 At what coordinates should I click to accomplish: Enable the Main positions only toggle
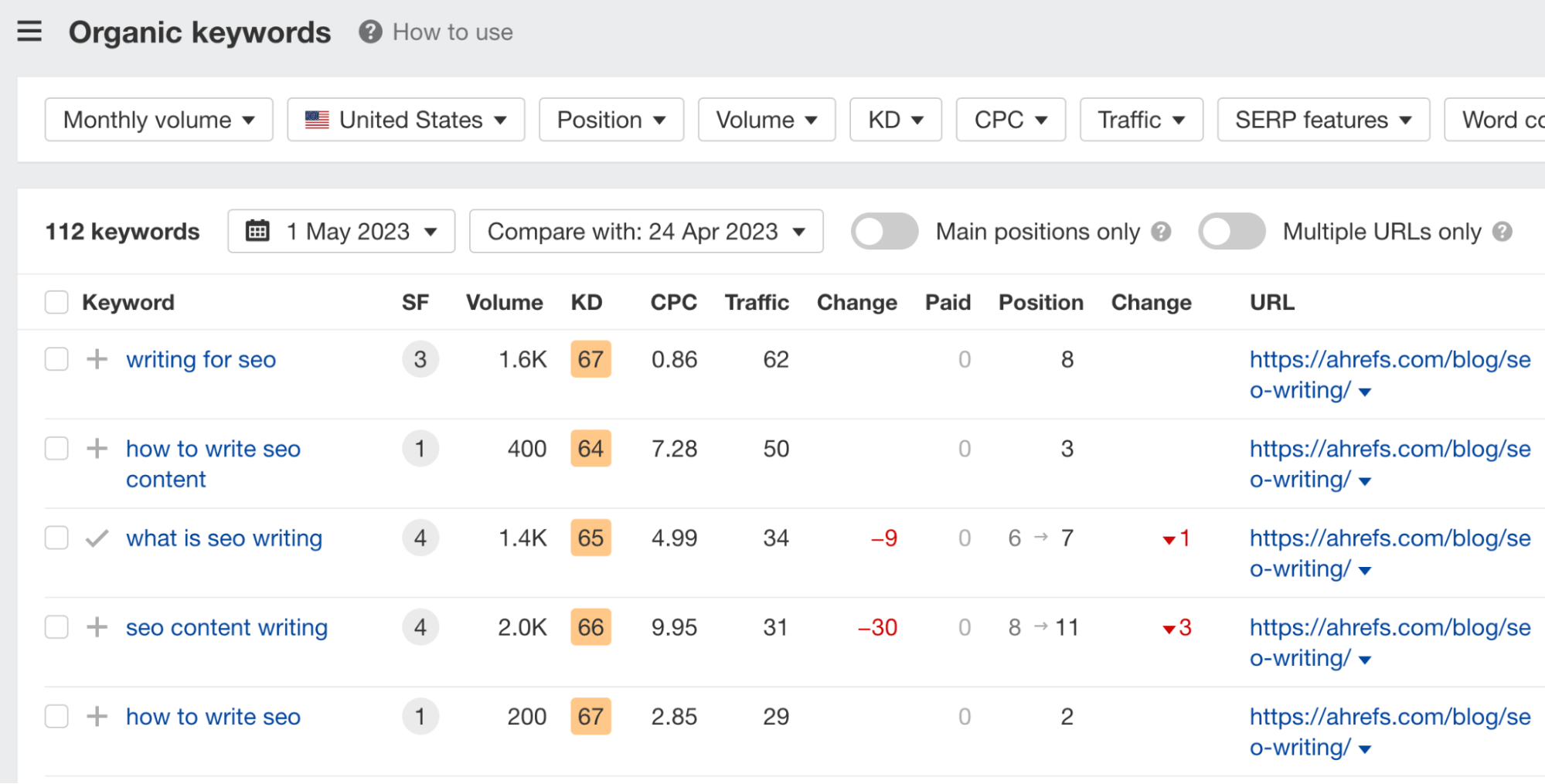coord(884,231)
